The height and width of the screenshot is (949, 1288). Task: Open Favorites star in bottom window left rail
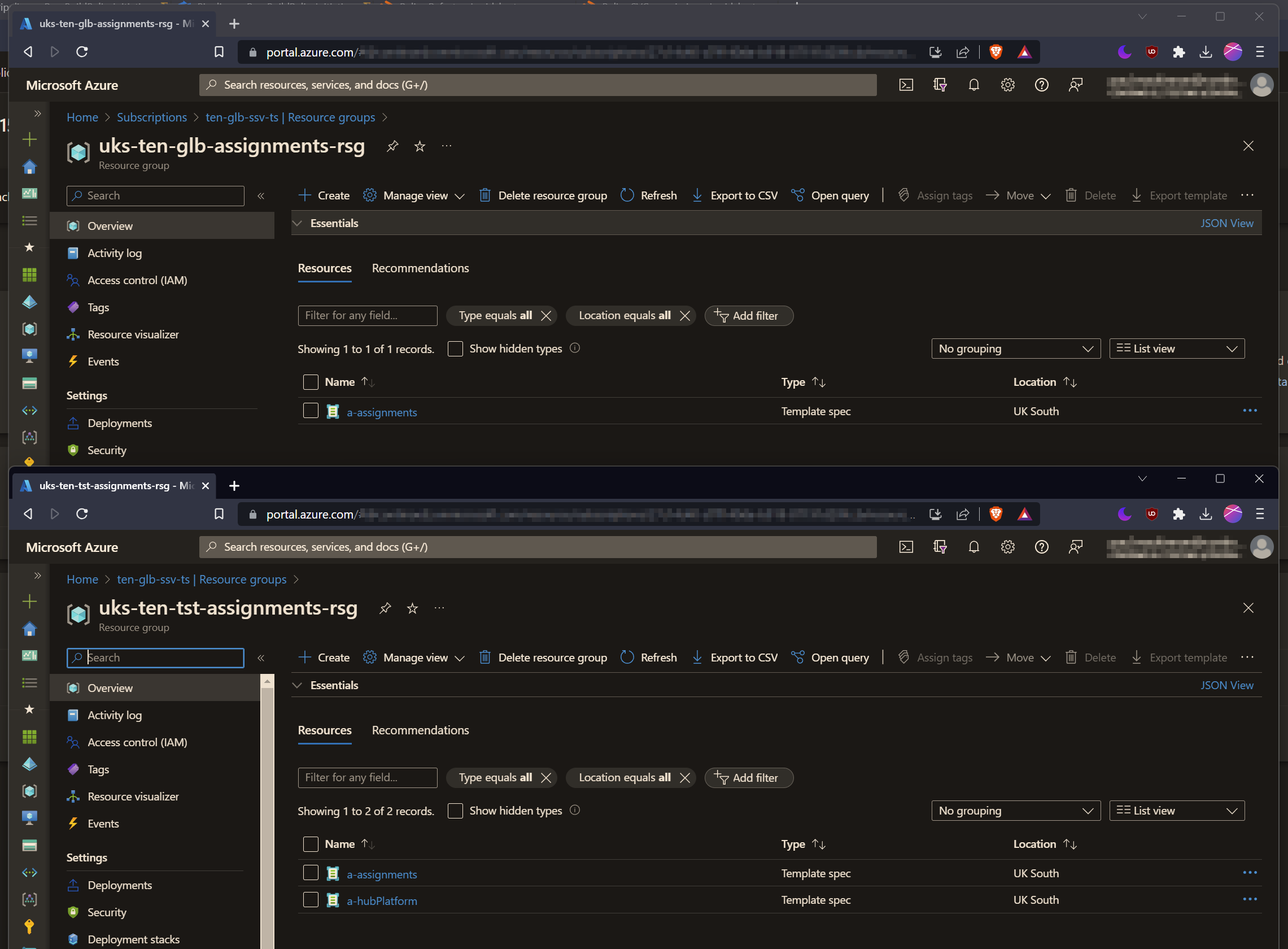pyautogui.click(x=29, y=709)
